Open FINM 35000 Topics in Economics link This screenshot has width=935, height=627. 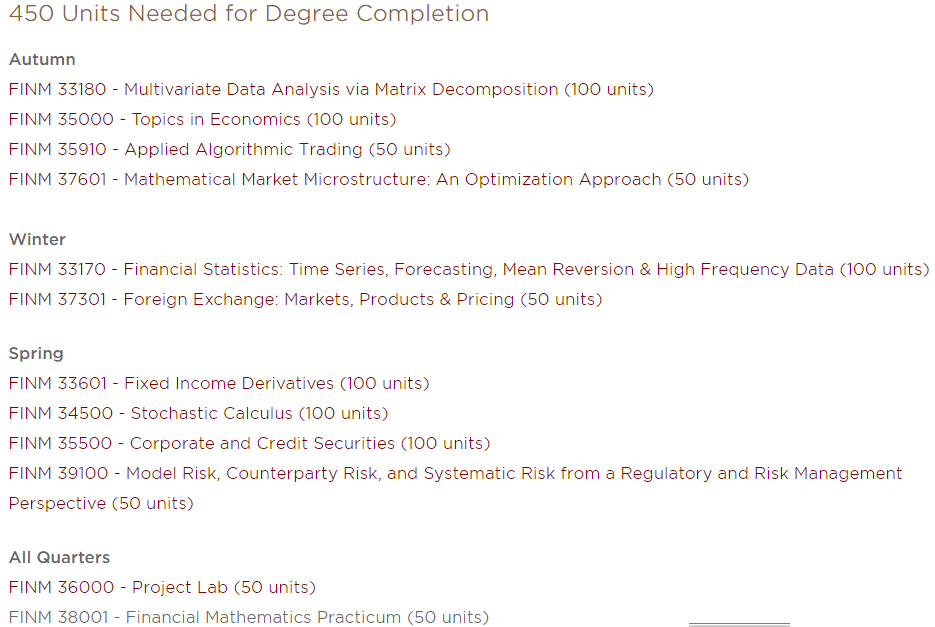(x=203, y=119)
